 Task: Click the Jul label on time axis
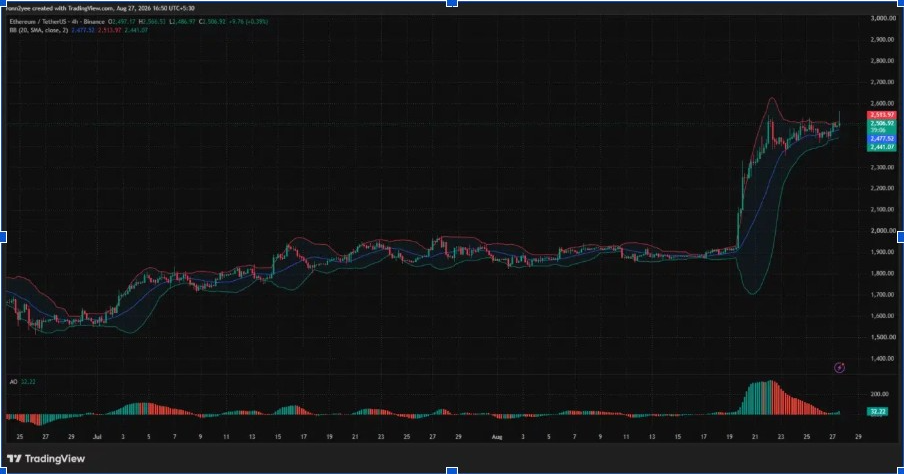coord(97,437)
